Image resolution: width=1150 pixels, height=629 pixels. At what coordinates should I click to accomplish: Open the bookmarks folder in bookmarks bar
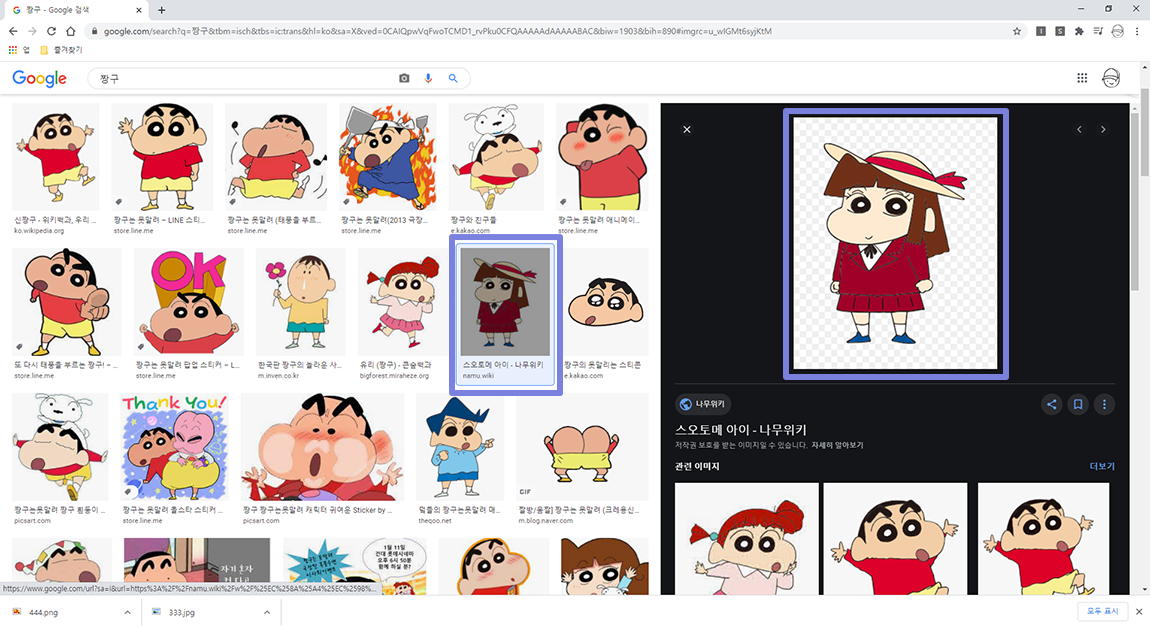(61, 50)
